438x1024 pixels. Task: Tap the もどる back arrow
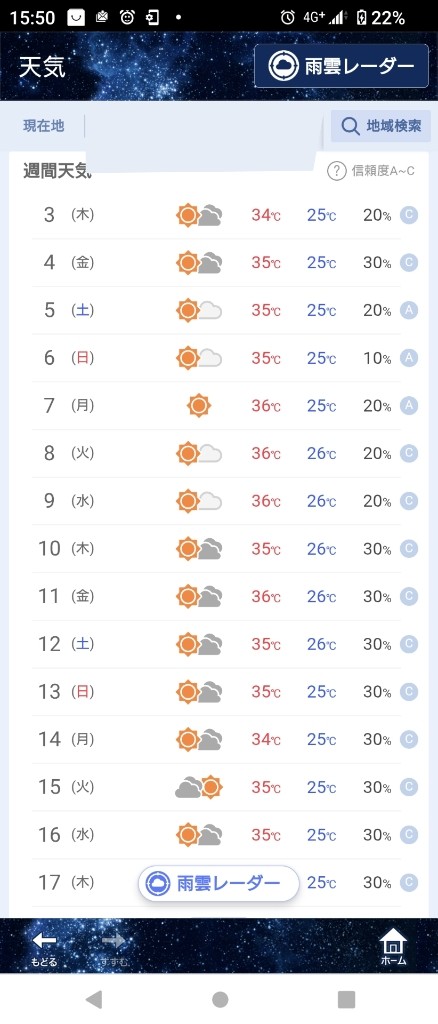click(44, 948)
